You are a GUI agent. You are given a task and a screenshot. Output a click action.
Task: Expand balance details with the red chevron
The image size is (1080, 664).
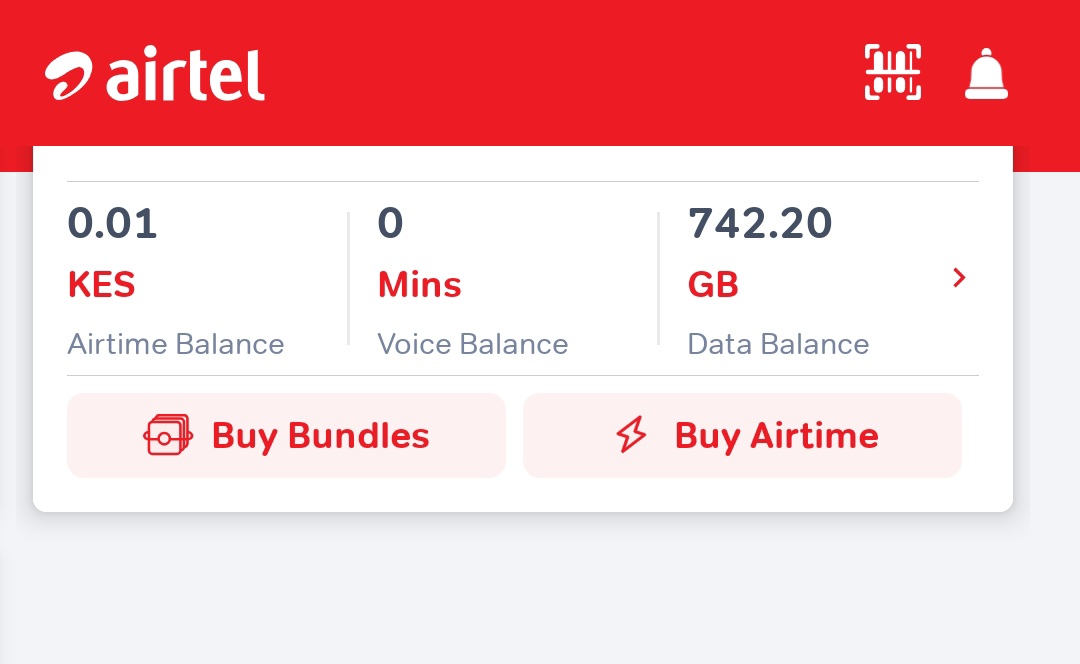point(959,278)
